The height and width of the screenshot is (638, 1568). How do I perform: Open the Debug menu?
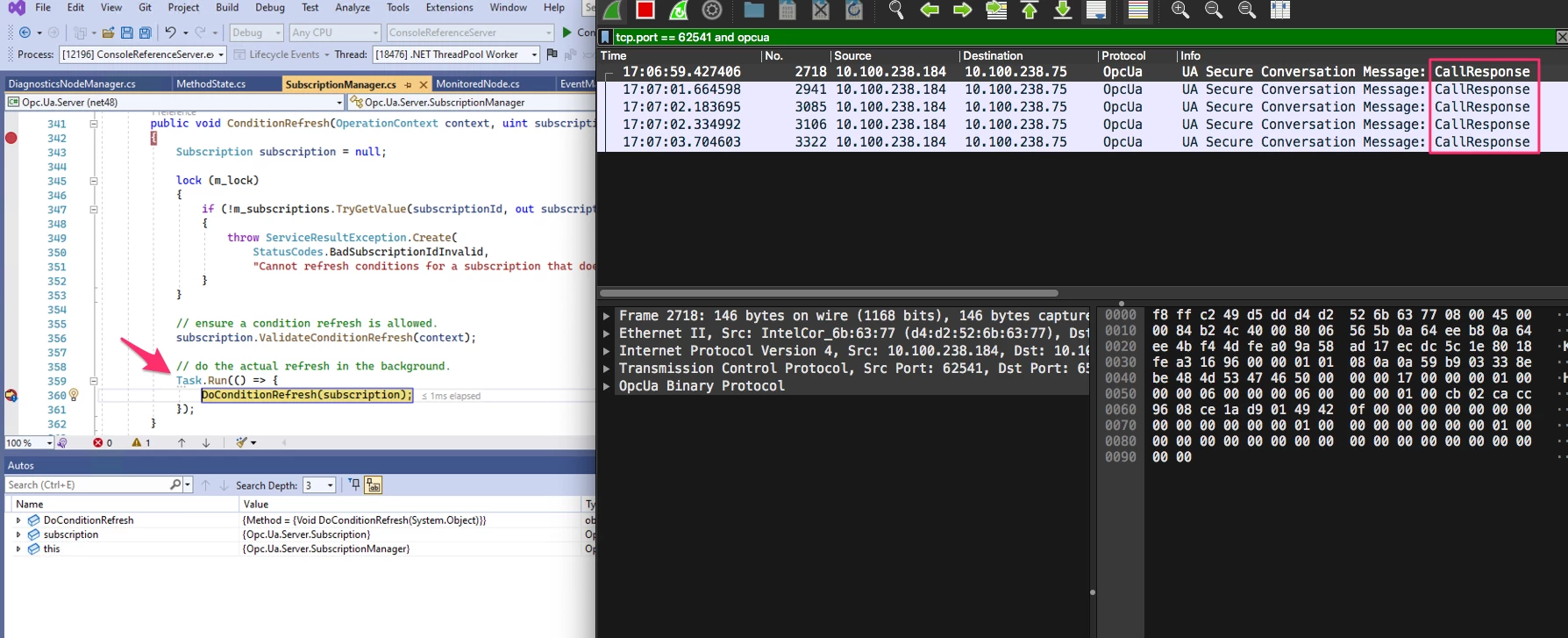click(269, 8)
